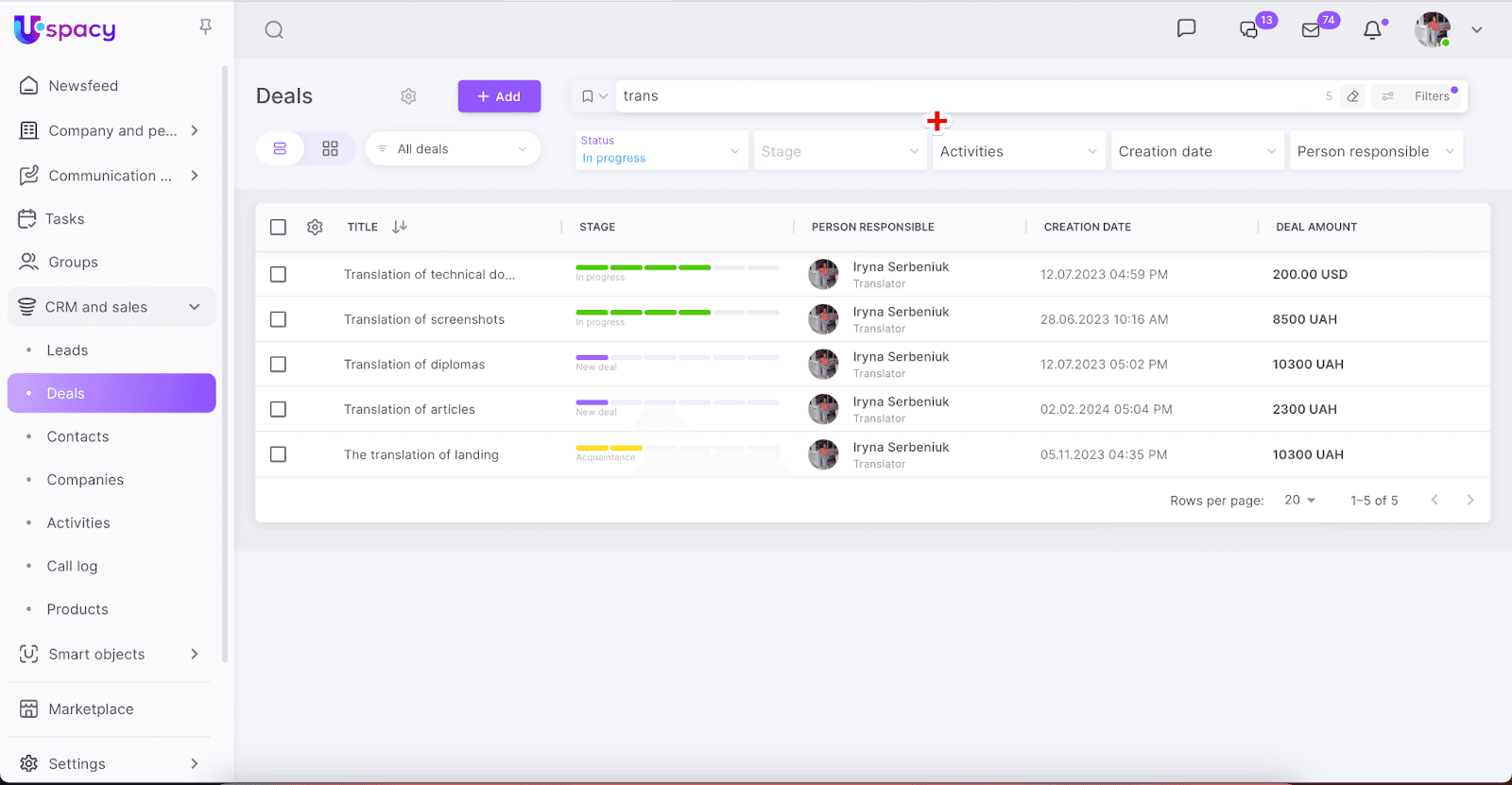The height and width of the screenshot is (785, 1512).
Task: Click the Deals settings gear icon
Action: 408,96
